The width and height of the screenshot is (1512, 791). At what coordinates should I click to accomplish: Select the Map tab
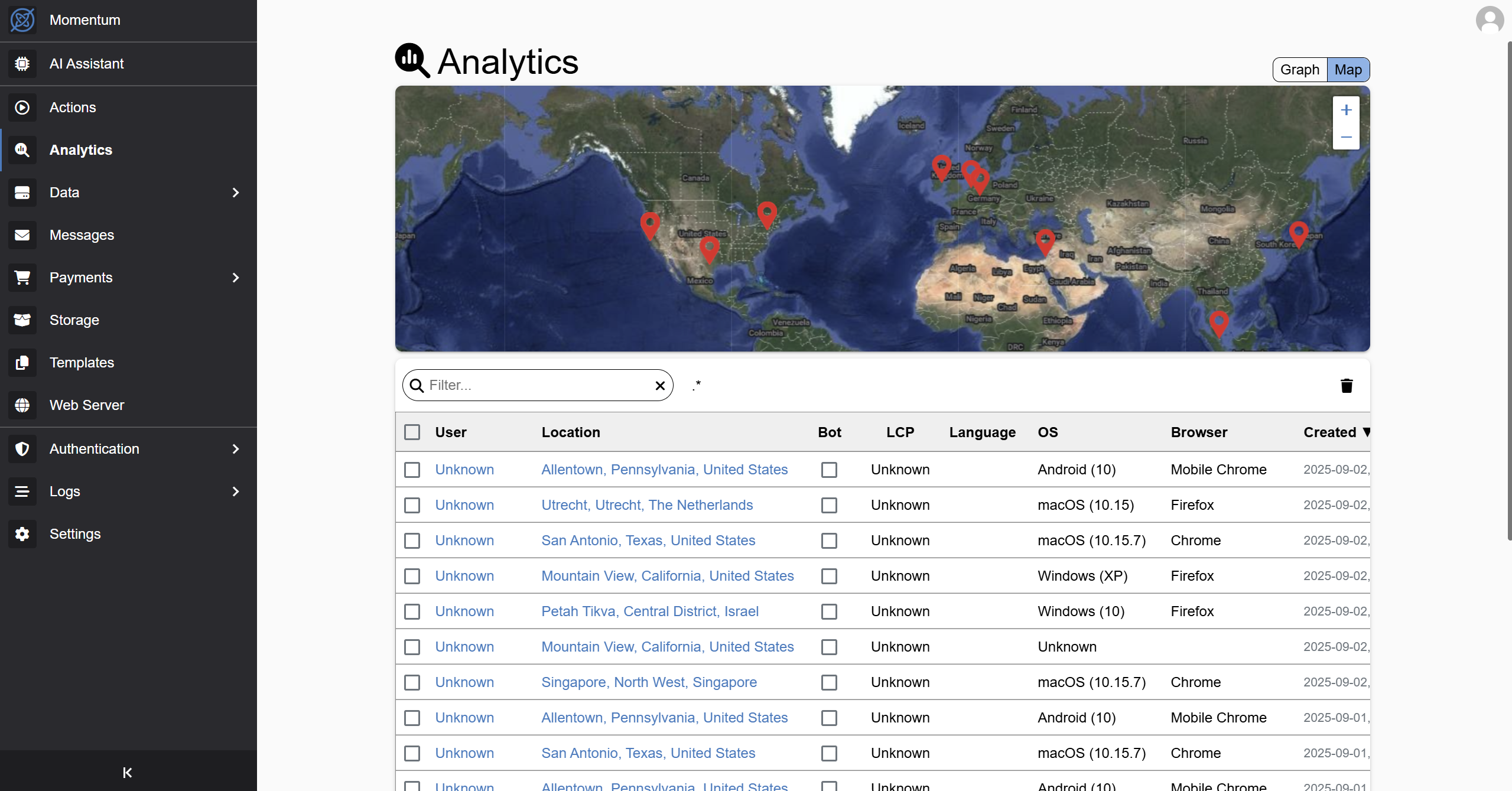point(1348,69)
